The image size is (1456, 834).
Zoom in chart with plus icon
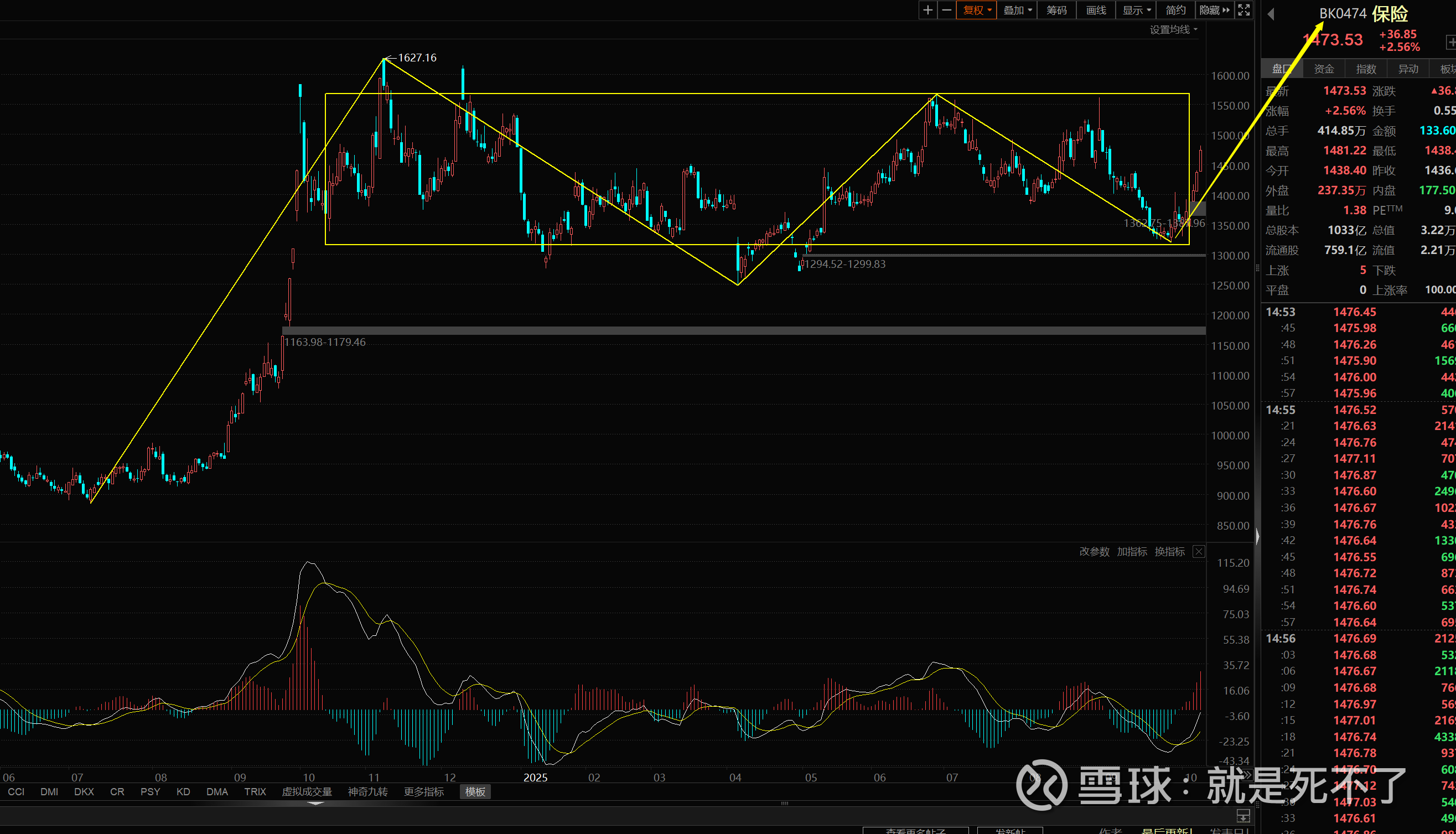coord(928,10)
